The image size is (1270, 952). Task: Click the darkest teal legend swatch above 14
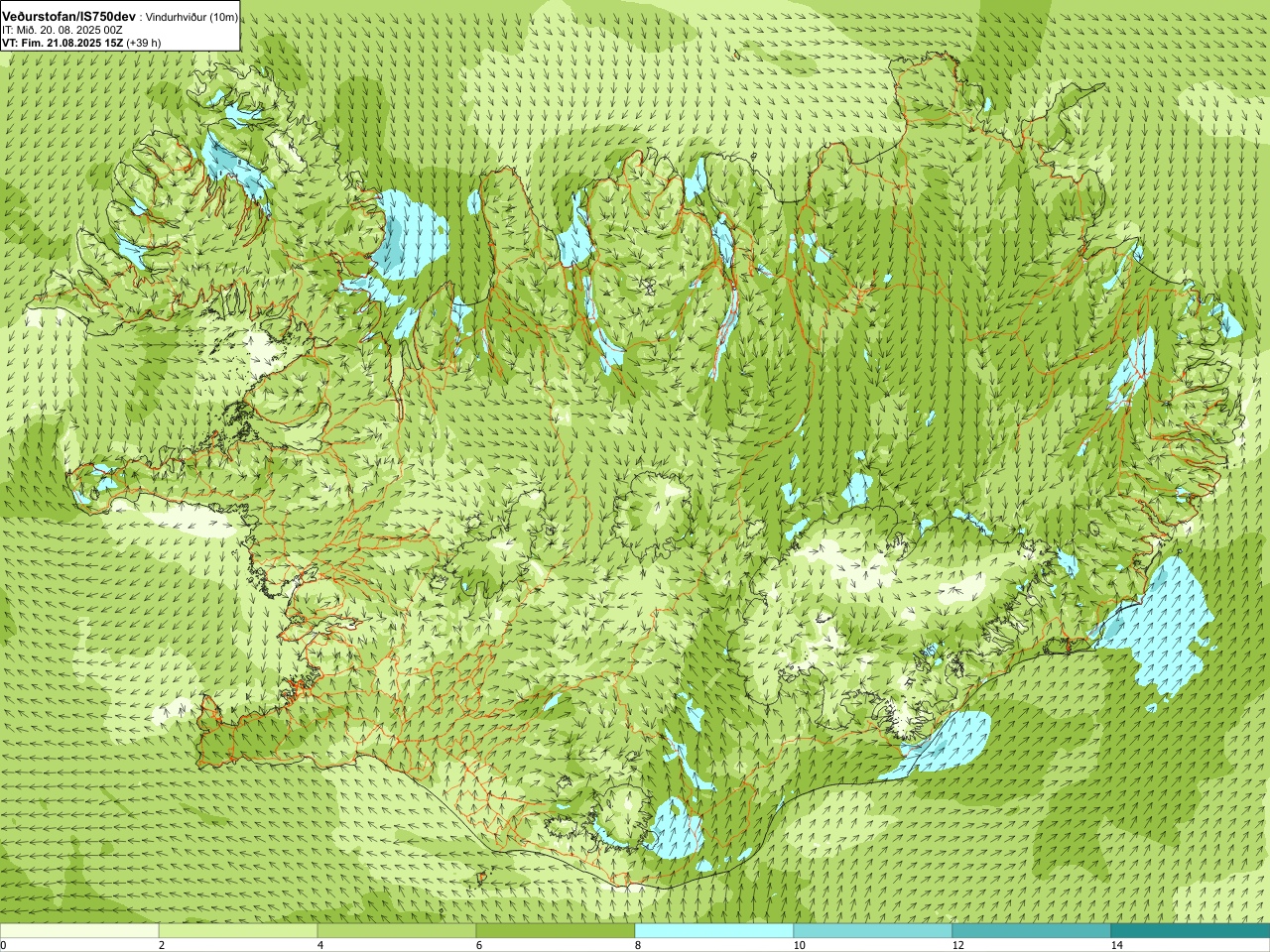(1191, 931)
